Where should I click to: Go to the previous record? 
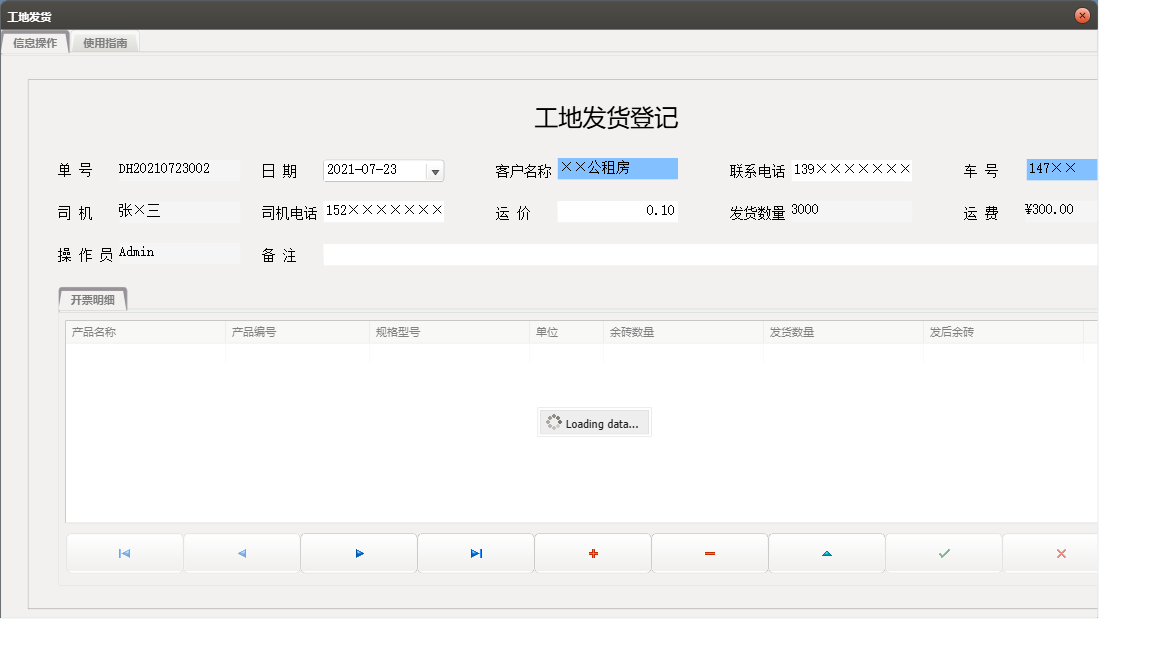click(x=241, y=553)
